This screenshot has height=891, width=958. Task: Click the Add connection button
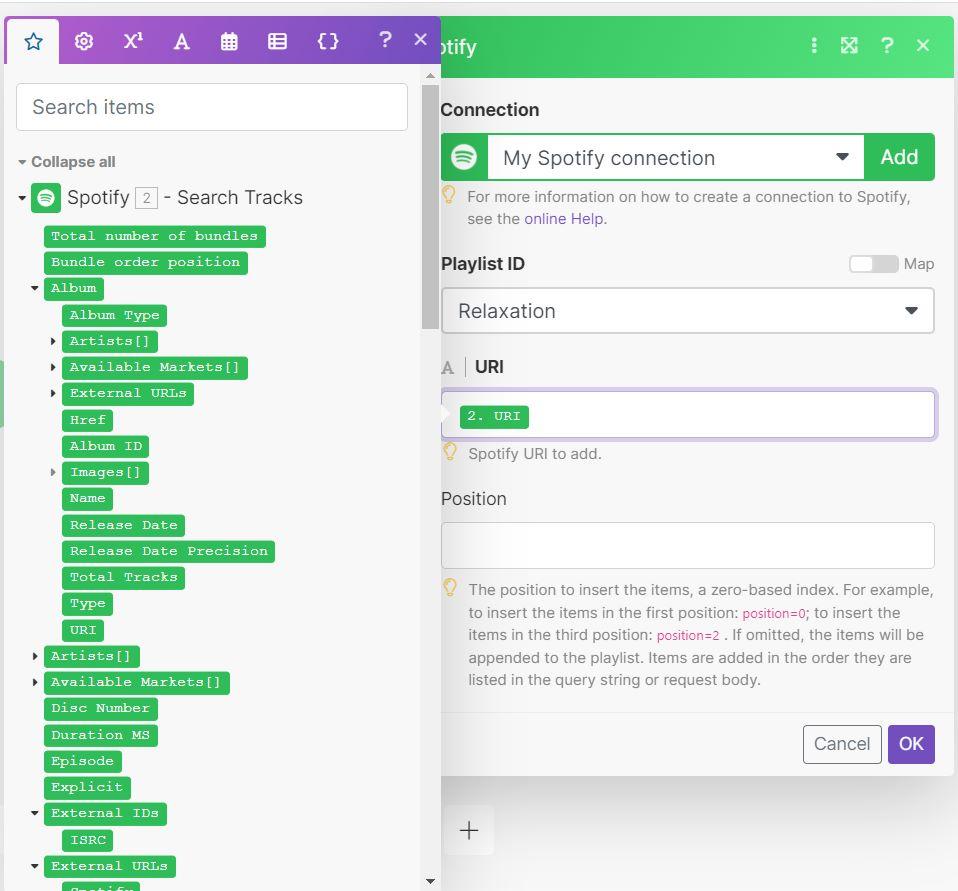click(x=899, y=158)
